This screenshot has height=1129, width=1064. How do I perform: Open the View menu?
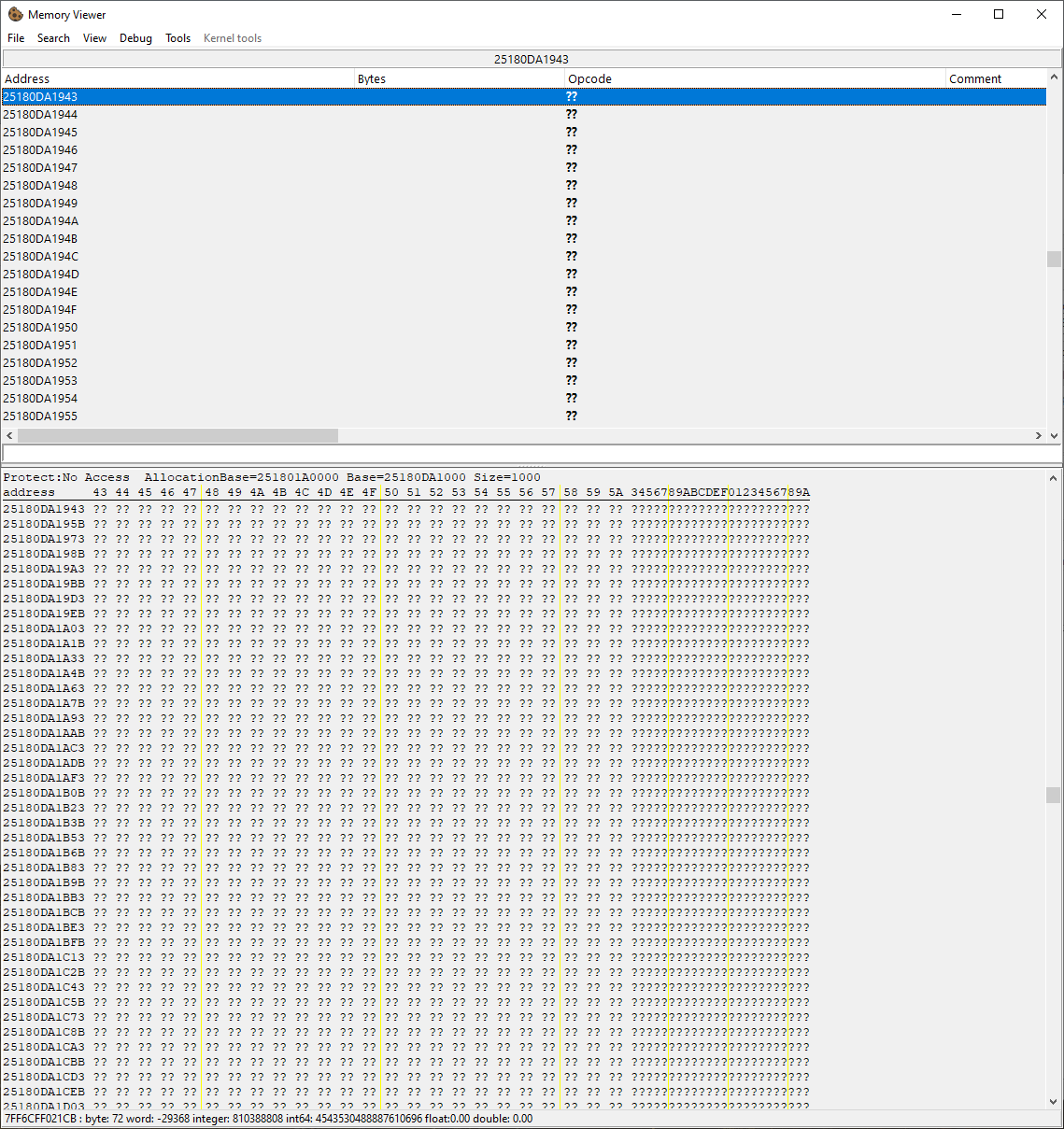click(x=94, y=38)
